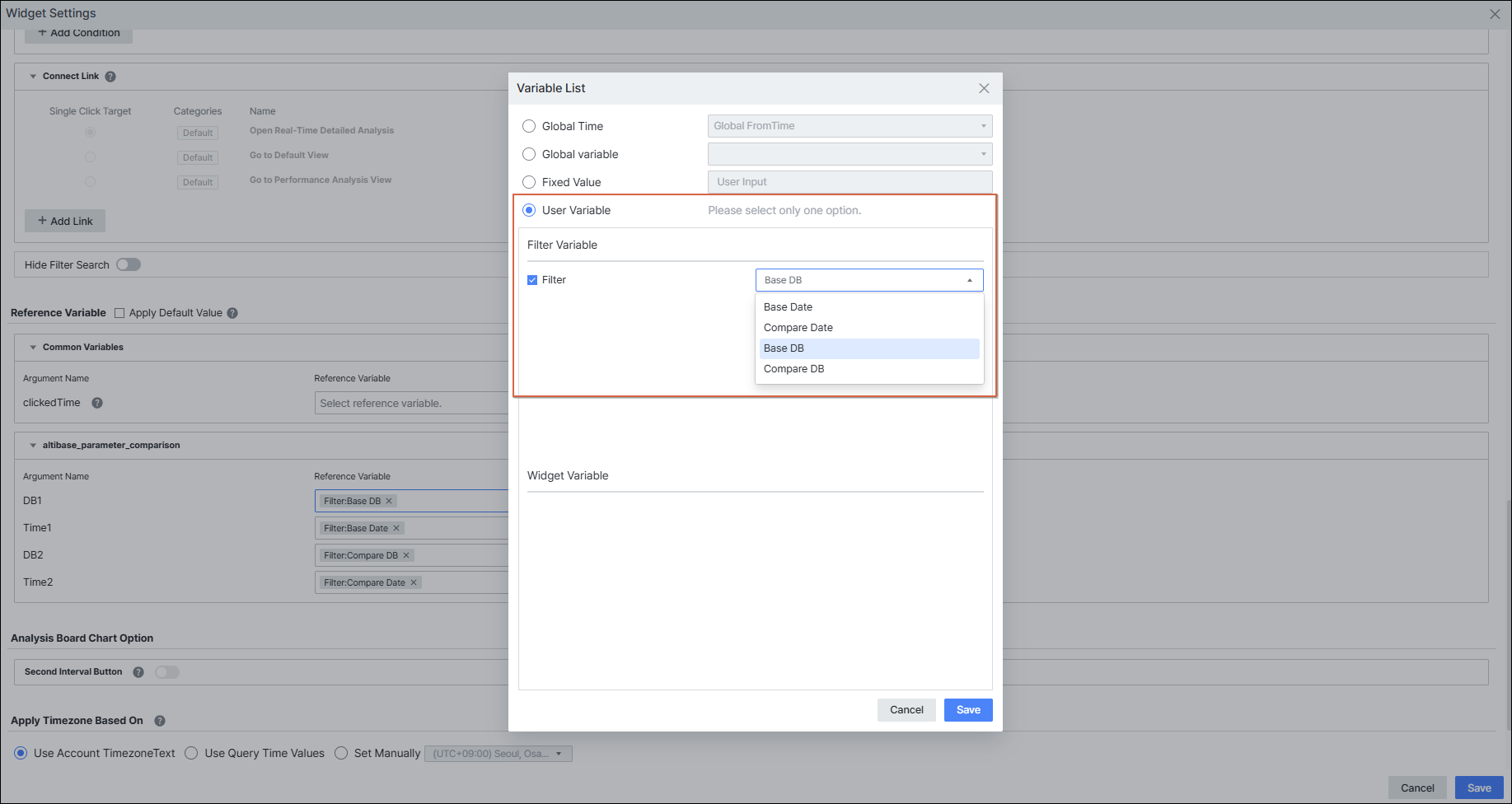Collapse the Base DB filter dropdown

pos(869,280)
